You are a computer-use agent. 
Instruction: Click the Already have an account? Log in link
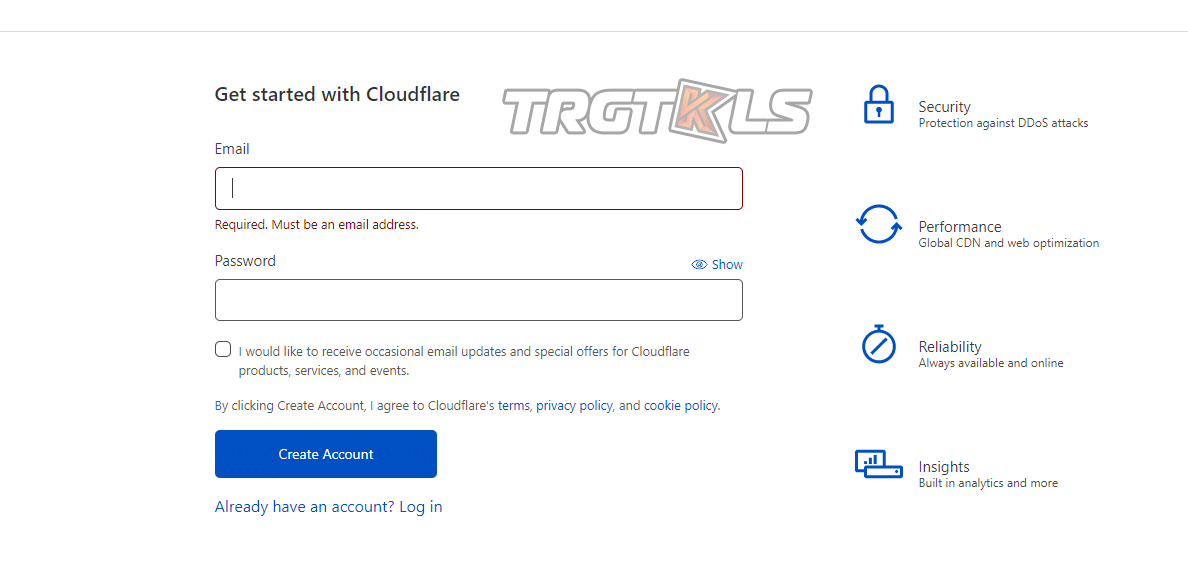[x=328, y=507]
